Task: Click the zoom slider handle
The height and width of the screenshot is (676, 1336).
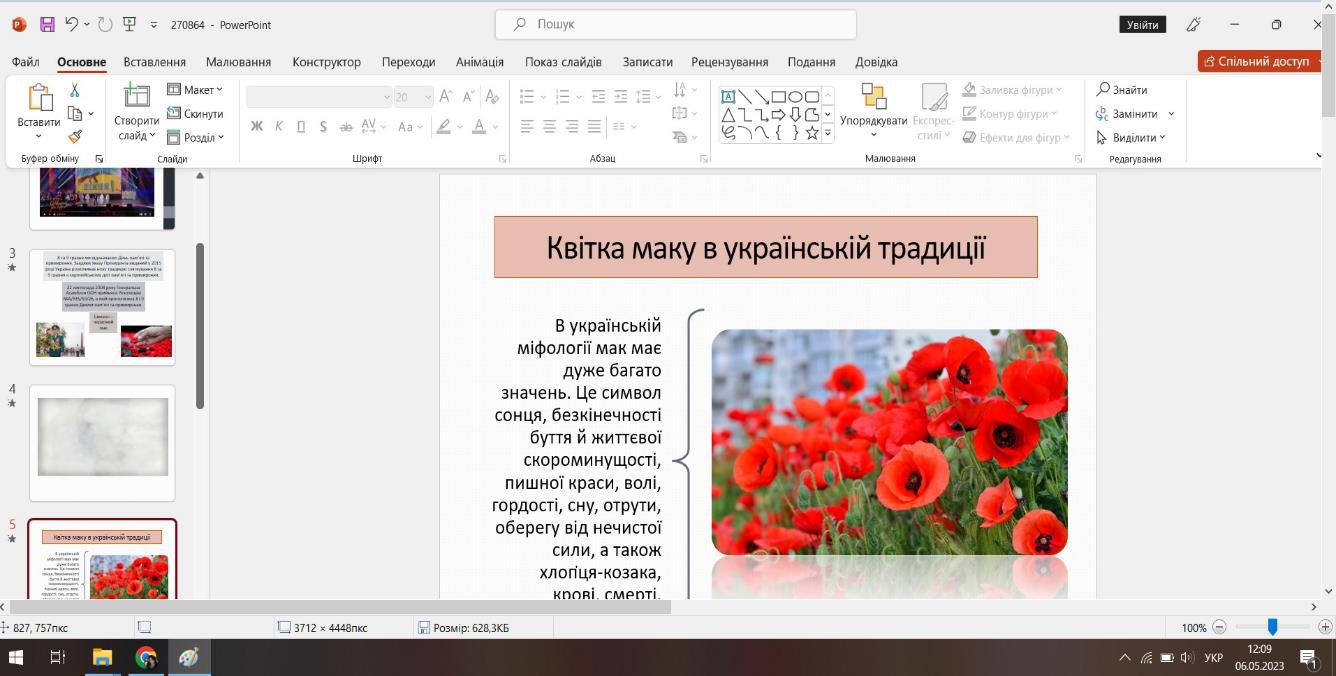Action: (1272, 627)
